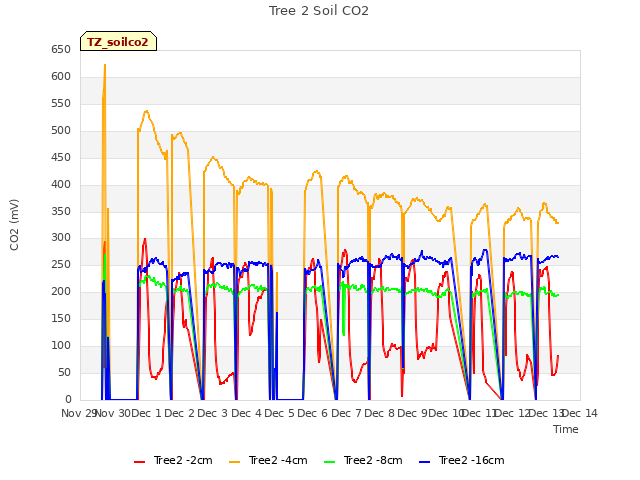The width and height of the screenshot is (640, 480).
Task: Click the Dec 4 x-axis date label
Action: click(x=247, y=413)
